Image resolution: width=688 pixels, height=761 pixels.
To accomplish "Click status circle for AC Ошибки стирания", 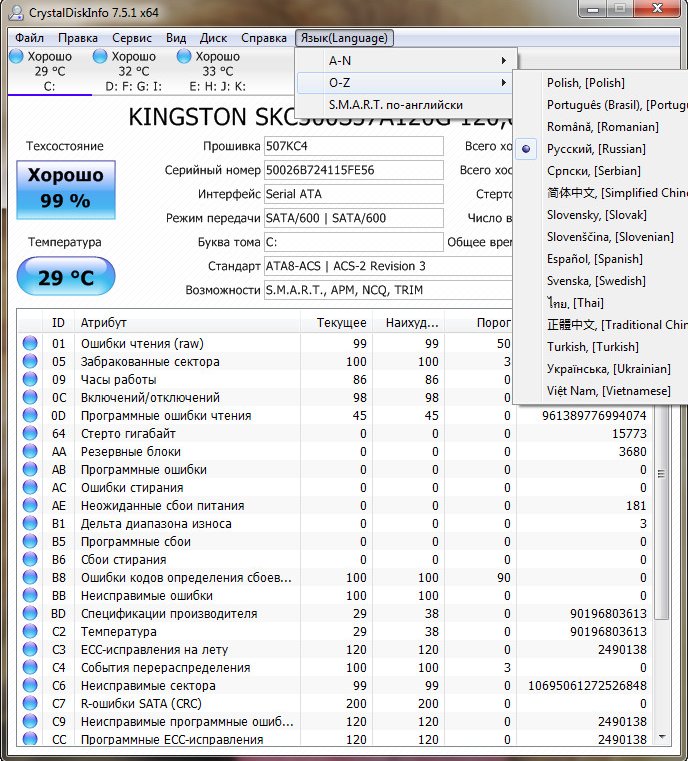I will click(30, 487).
